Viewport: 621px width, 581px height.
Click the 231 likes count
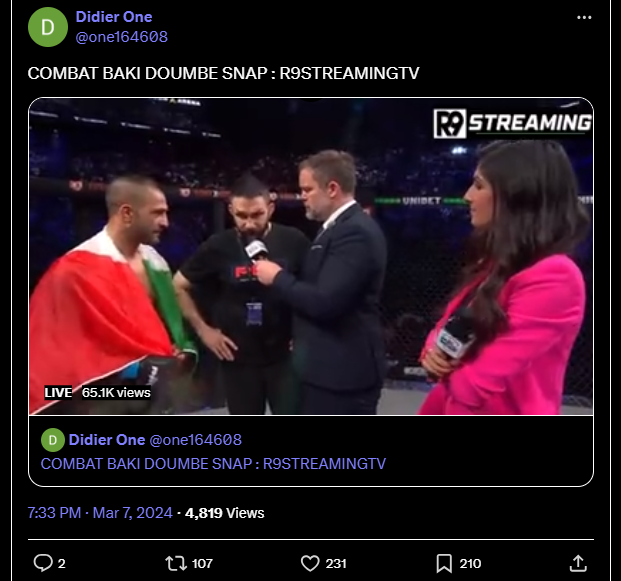click(336, 564)
